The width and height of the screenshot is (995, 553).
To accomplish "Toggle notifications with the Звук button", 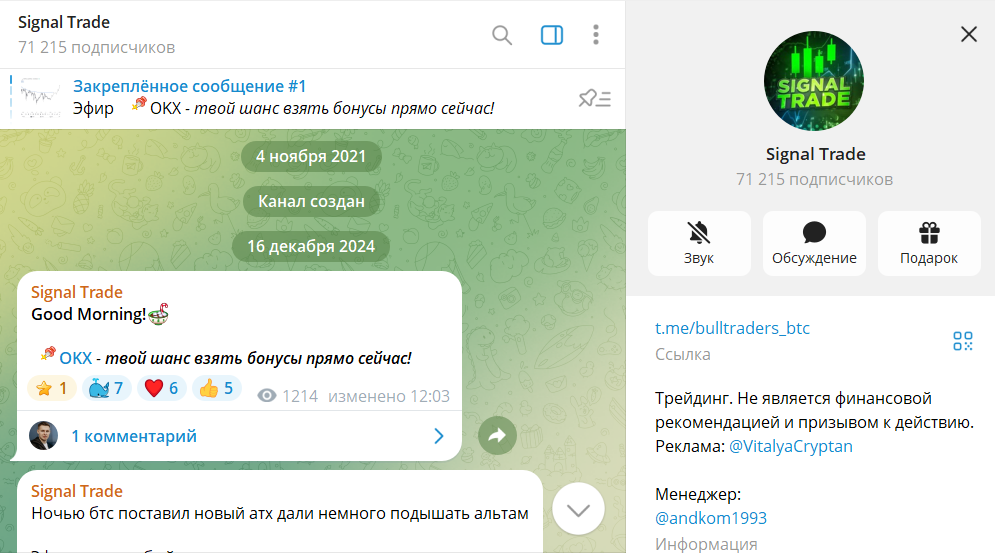I will point(699,243).
